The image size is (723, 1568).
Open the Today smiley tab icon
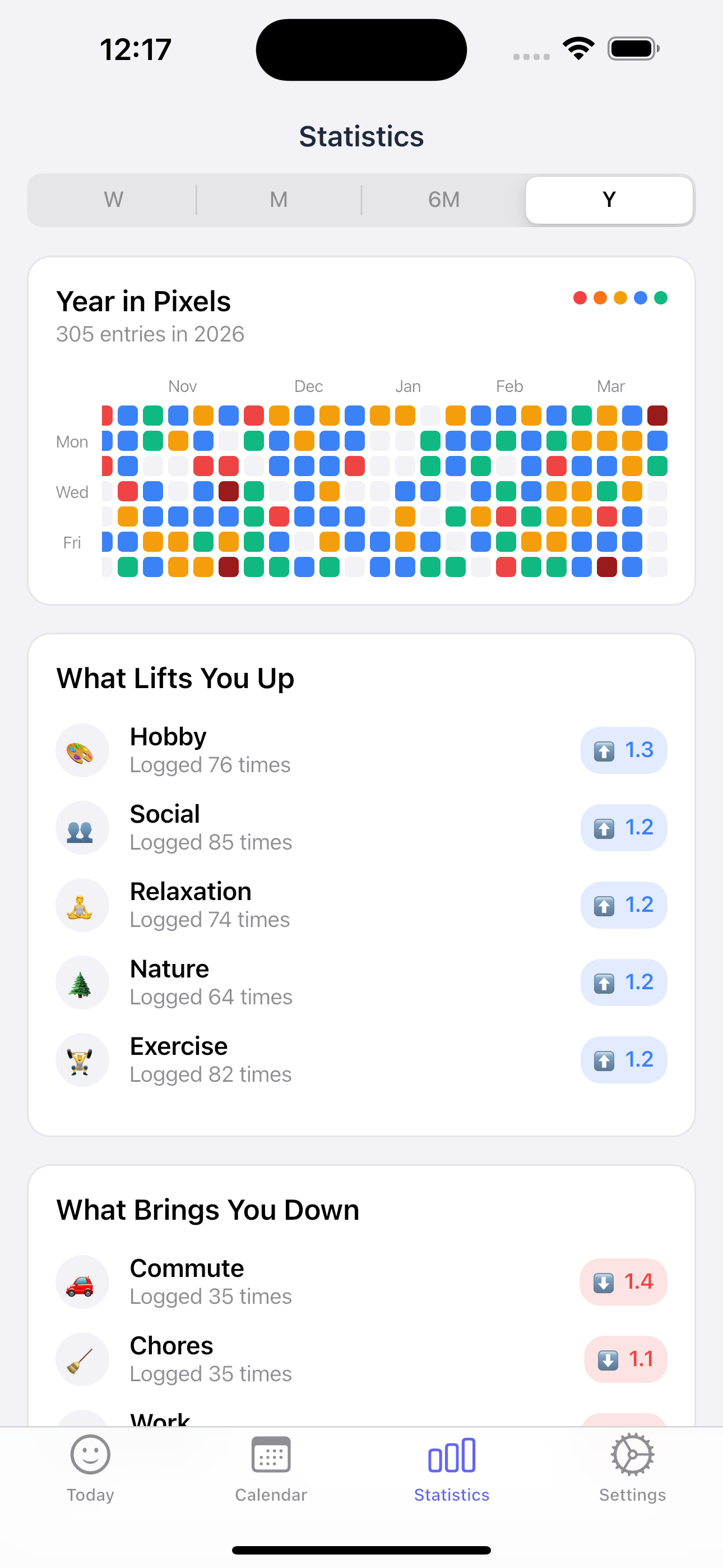[90, 1455]
